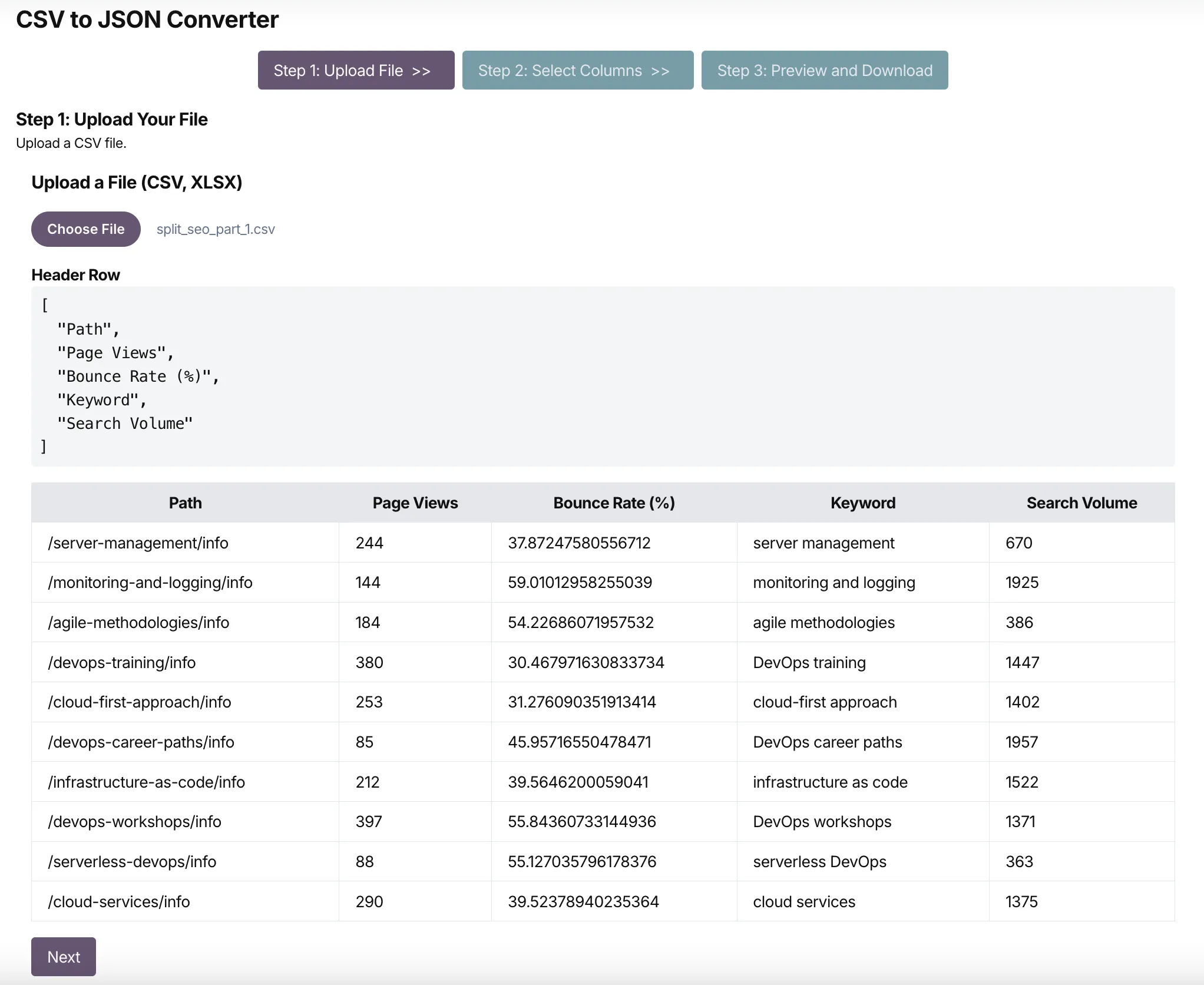The width and height of the screenshot is (1204, 985).
Task: Select the /monitoring-and-logging/info cell
Action: (x=150, y=582)
